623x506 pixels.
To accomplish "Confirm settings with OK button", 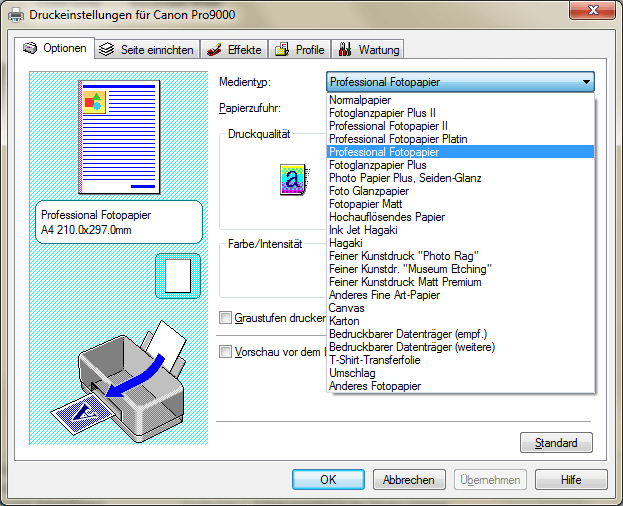I will coord(328,480).
